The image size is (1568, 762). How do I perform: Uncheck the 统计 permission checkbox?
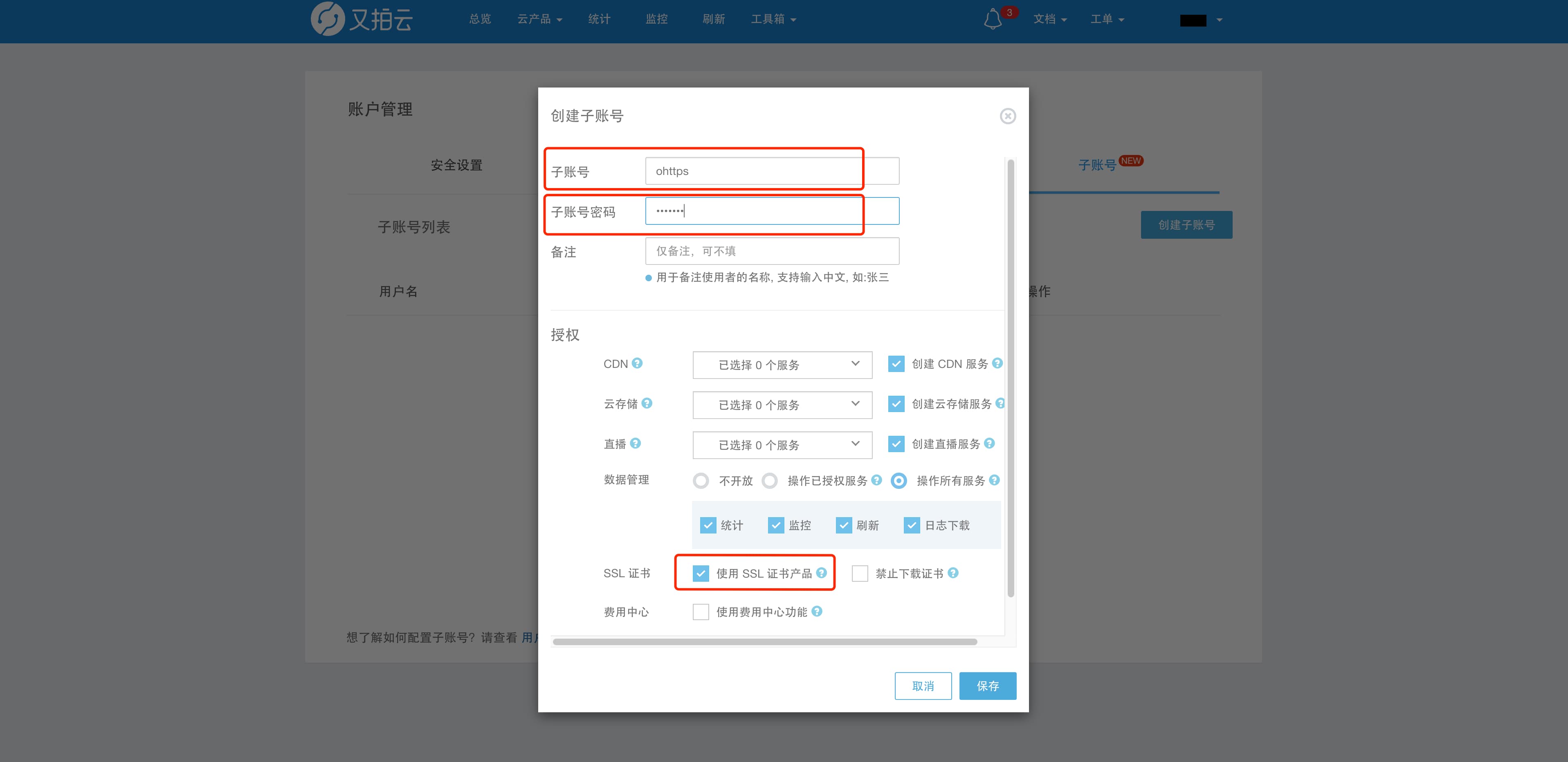[708, 525]
